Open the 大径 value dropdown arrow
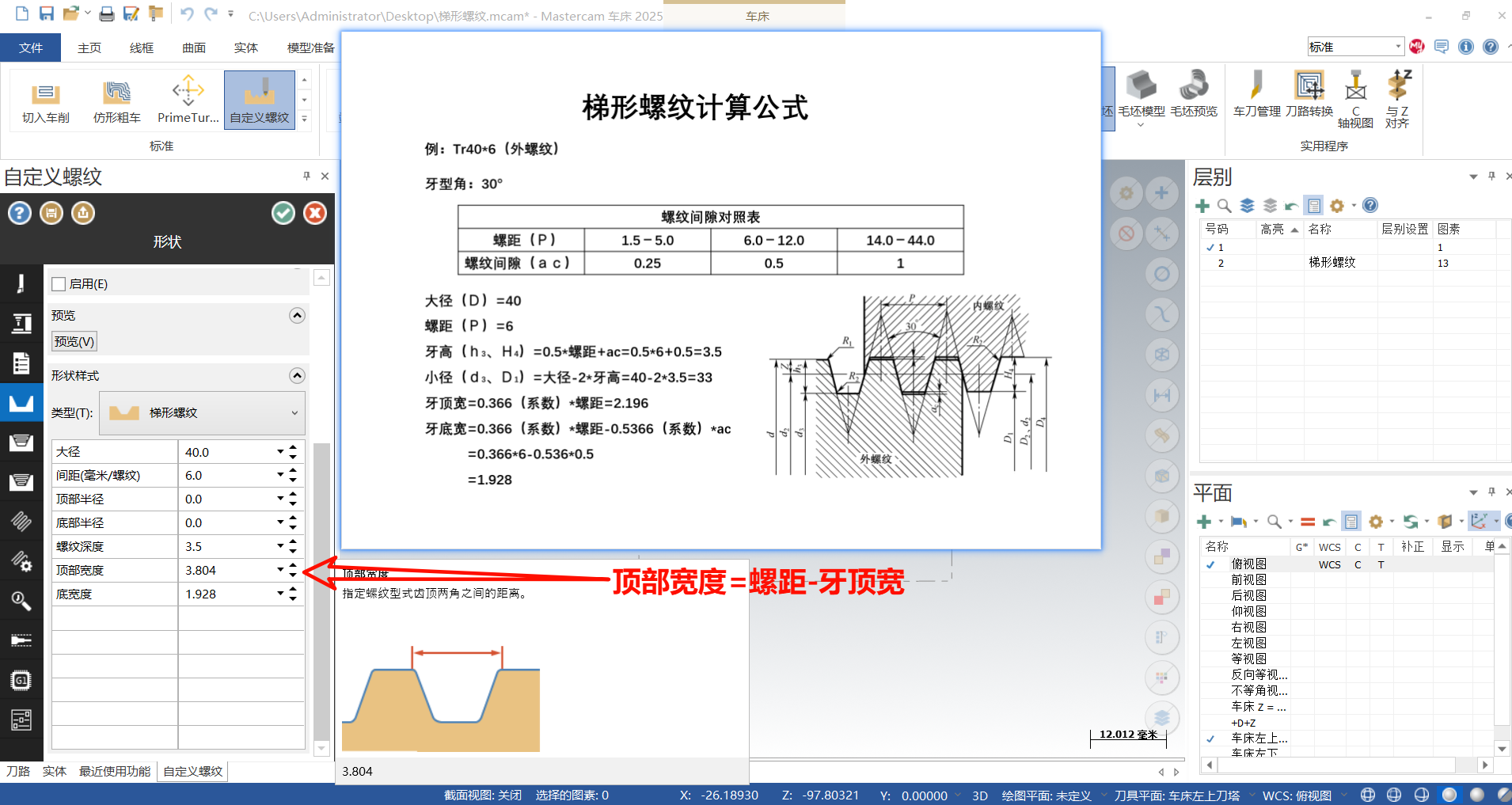The width and height of the screenshot is (1512, 805). tap(280, 452)
